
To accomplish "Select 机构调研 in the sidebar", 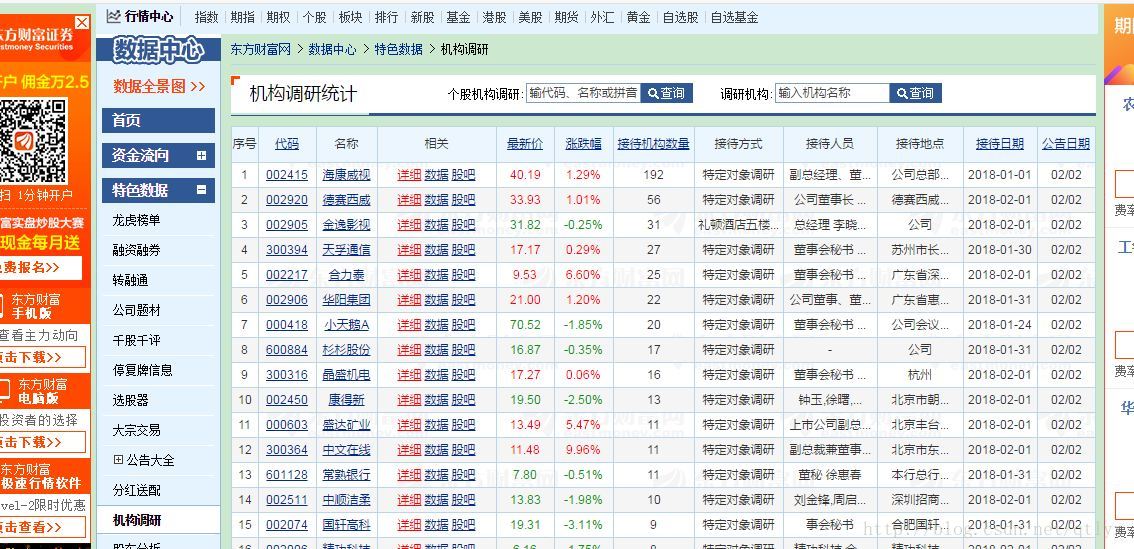I will click(x=137, y=520).
